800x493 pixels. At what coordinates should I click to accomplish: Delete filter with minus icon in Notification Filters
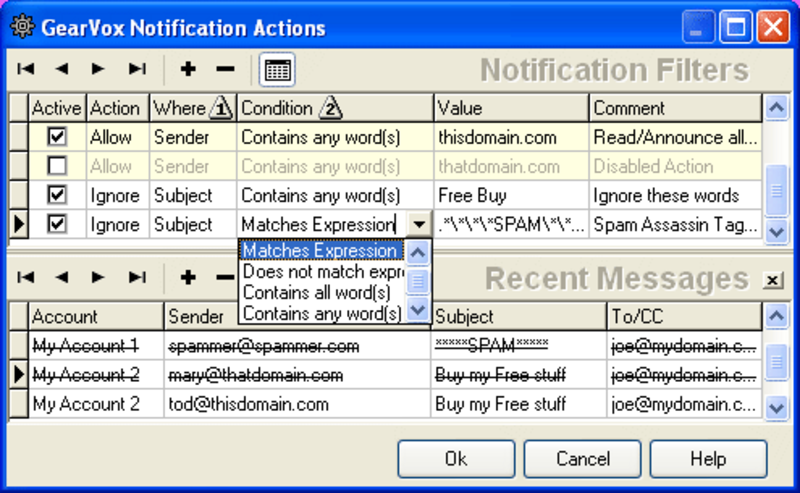(225, 69)
